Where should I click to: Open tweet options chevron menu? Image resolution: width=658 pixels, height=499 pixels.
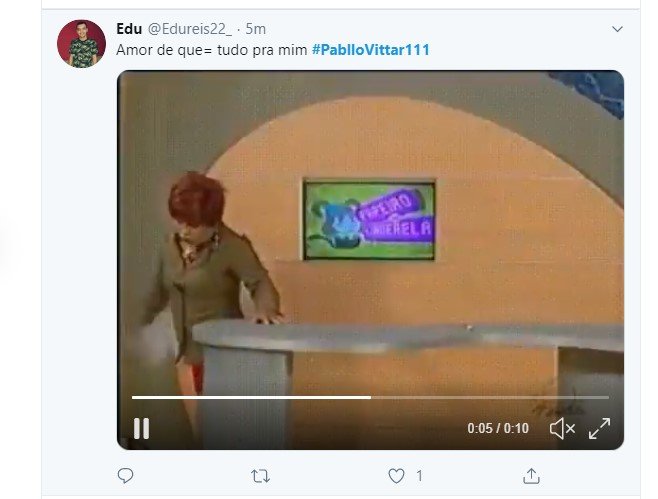click(617, 29)
